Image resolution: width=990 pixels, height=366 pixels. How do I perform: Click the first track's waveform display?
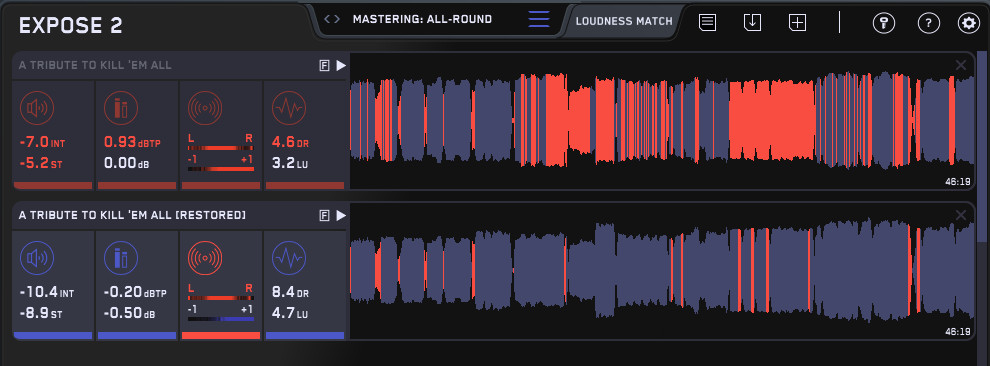662,121
